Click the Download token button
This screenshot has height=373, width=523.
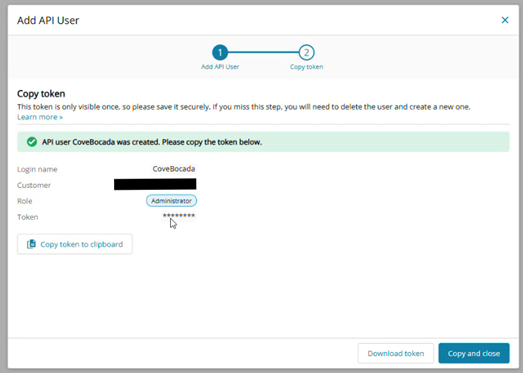(396, 353)
